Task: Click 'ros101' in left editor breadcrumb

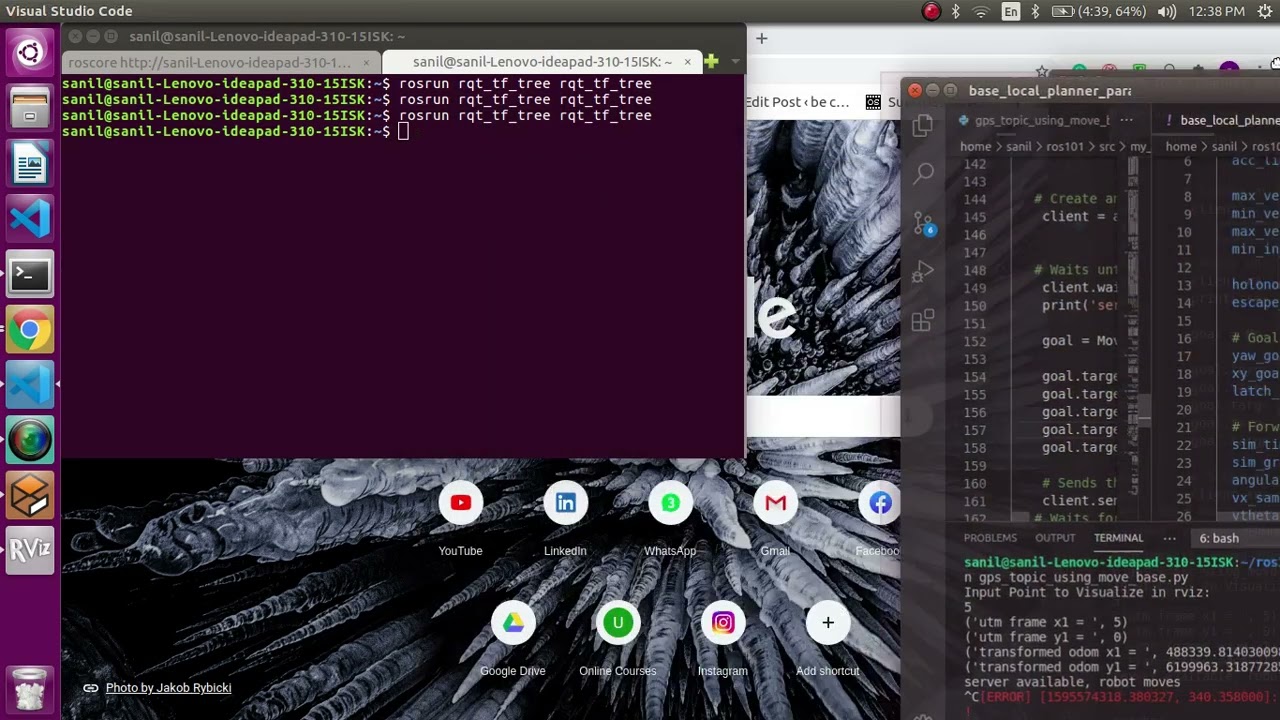Action: pos(1065,146)
